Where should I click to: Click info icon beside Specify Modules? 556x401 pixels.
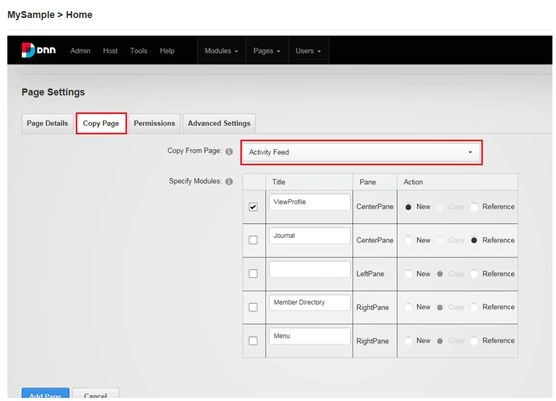[229, 182]
